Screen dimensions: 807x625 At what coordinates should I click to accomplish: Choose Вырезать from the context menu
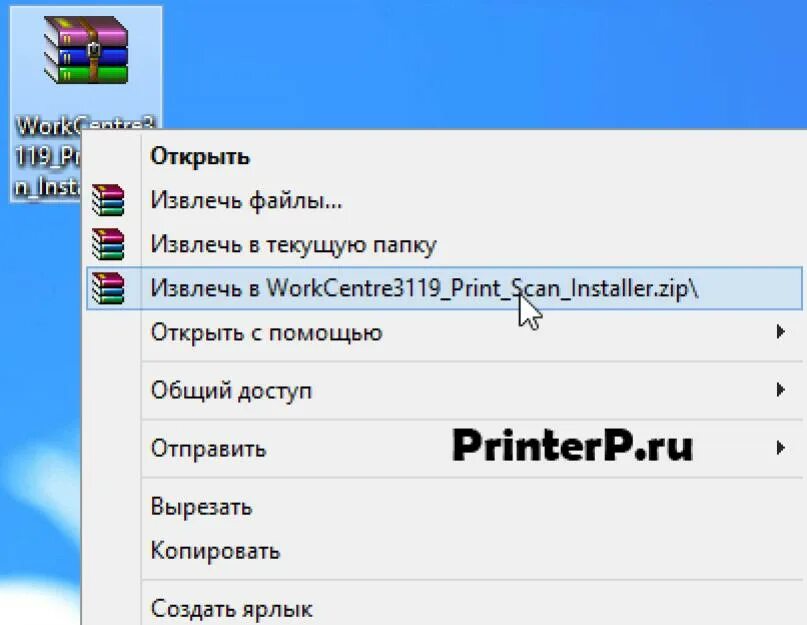click(445, 507)
